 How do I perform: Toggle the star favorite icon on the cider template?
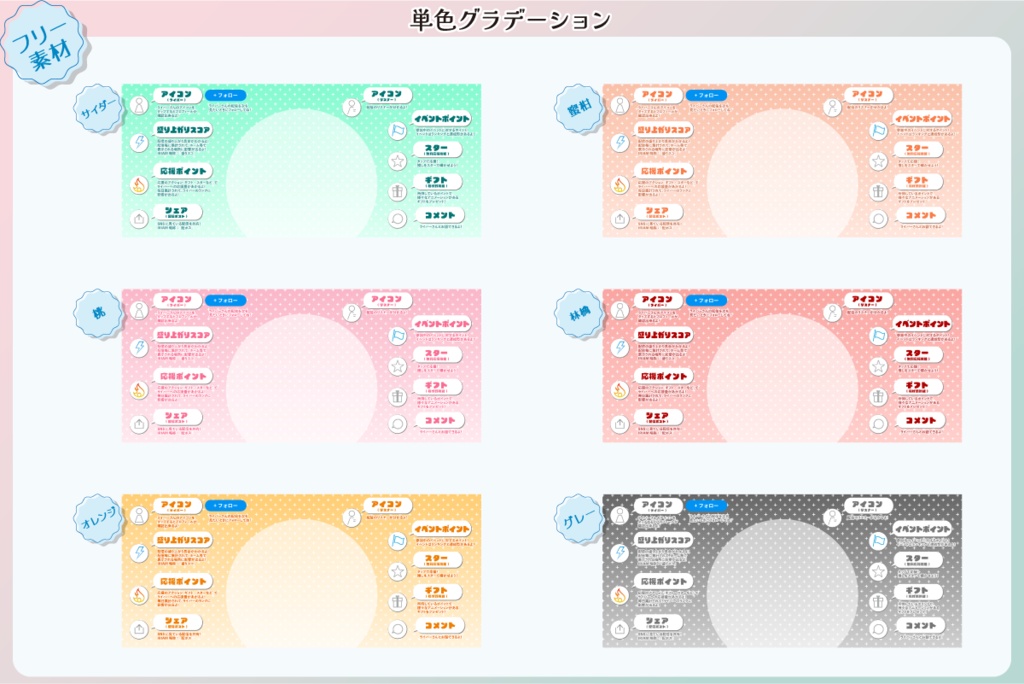click(396, 160)
